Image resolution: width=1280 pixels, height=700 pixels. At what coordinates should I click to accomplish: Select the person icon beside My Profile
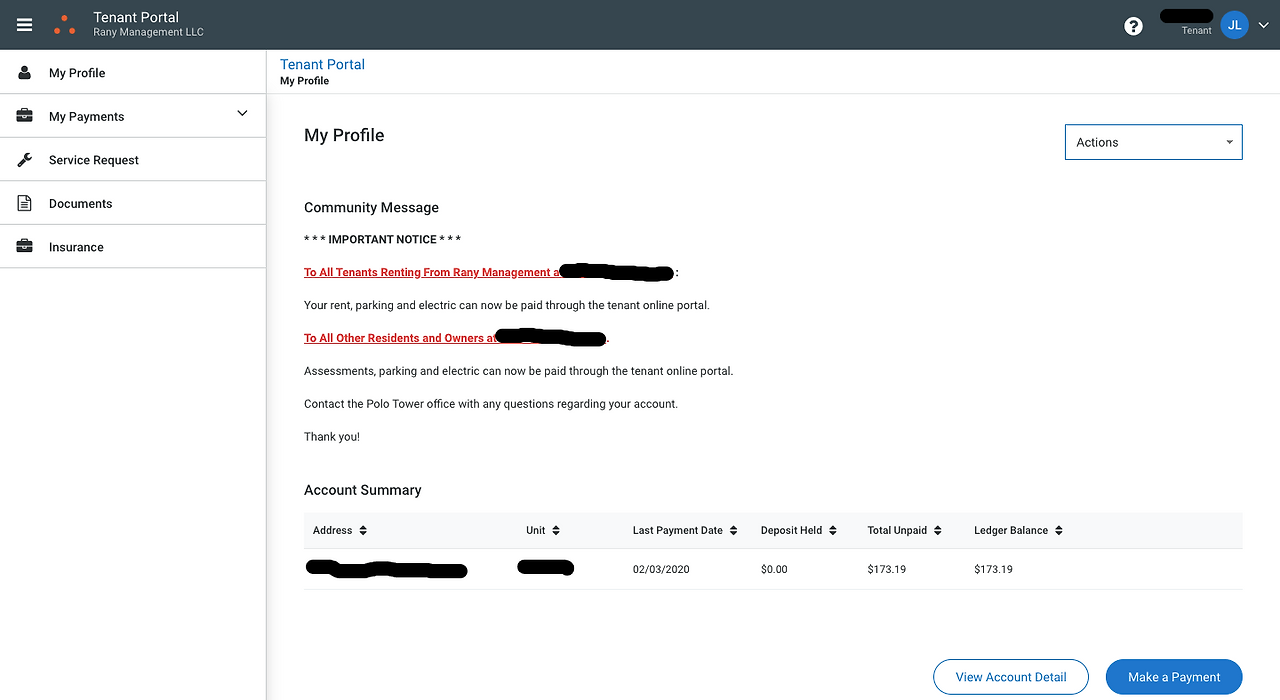(x=22, y=72)
